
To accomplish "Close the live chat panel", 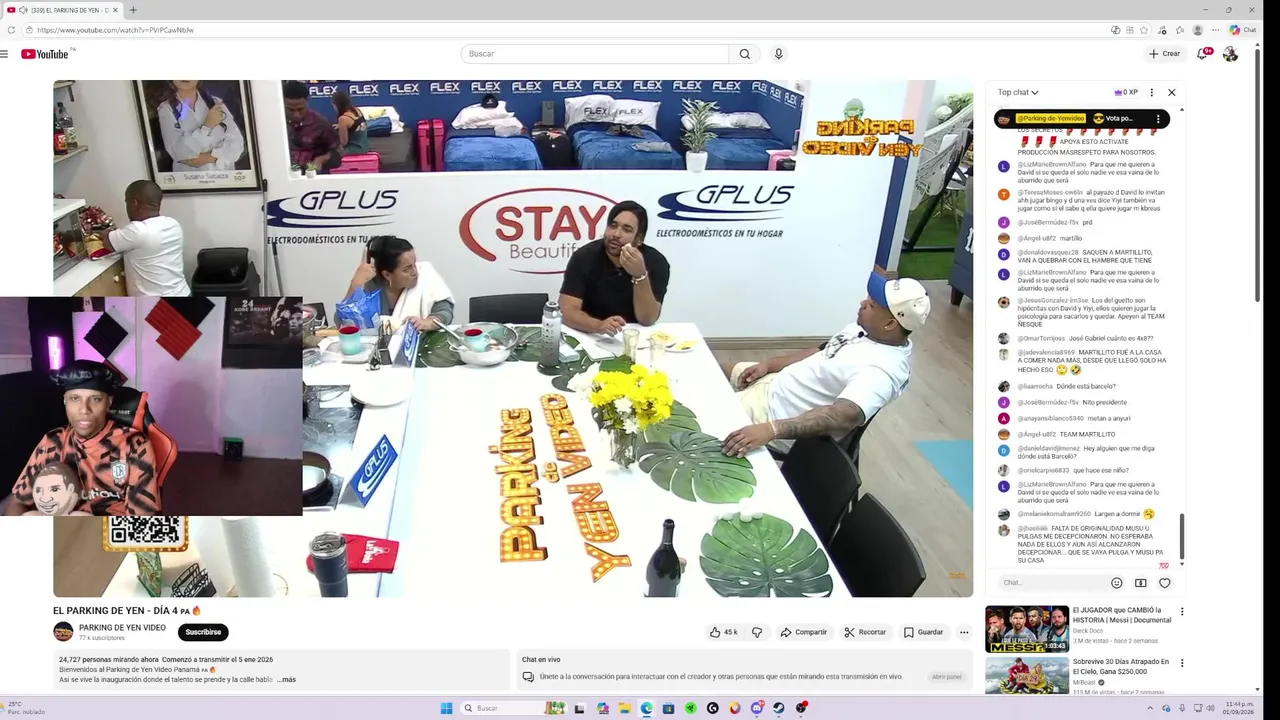I will (1172, 92).
